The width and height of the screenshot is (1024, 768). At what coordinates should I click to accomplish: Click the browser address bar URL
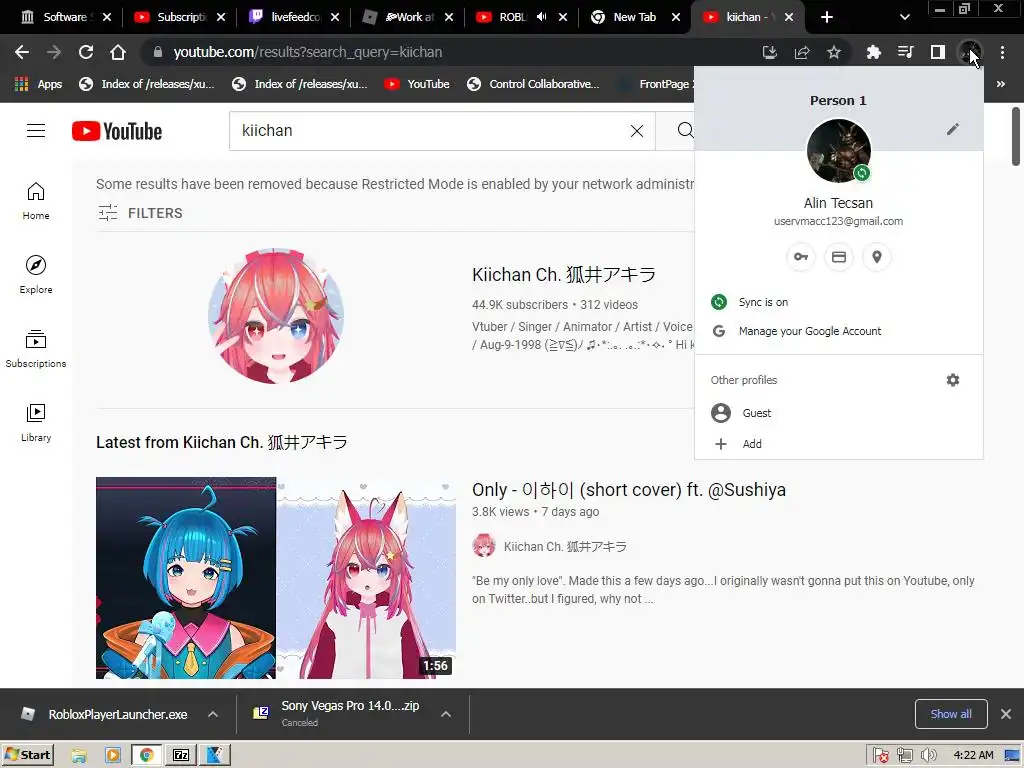[x=308, y=52]
